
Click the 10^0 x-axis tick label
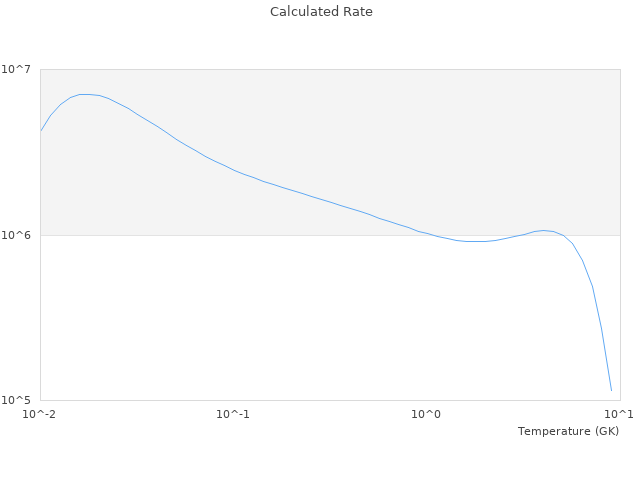(x=427, y=414)
